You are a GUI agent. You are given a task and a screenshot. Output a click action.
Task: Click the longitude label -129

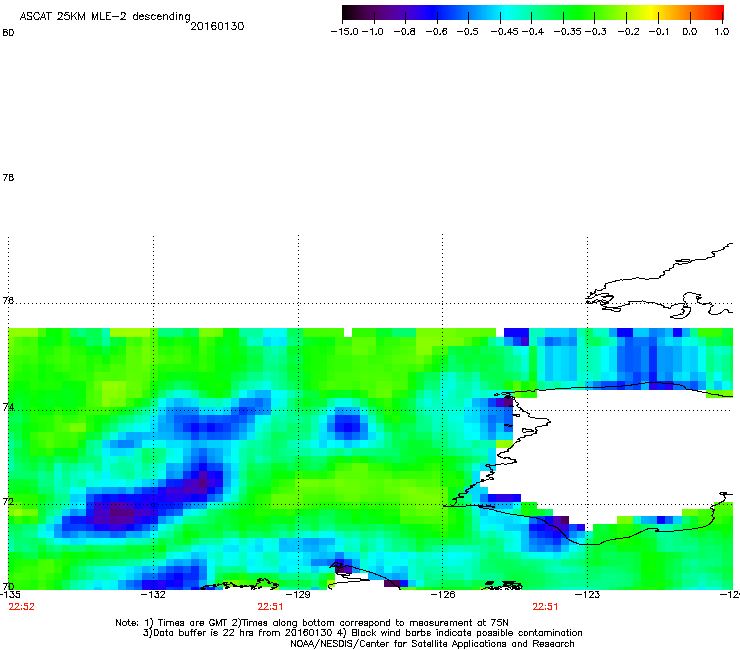298,595
